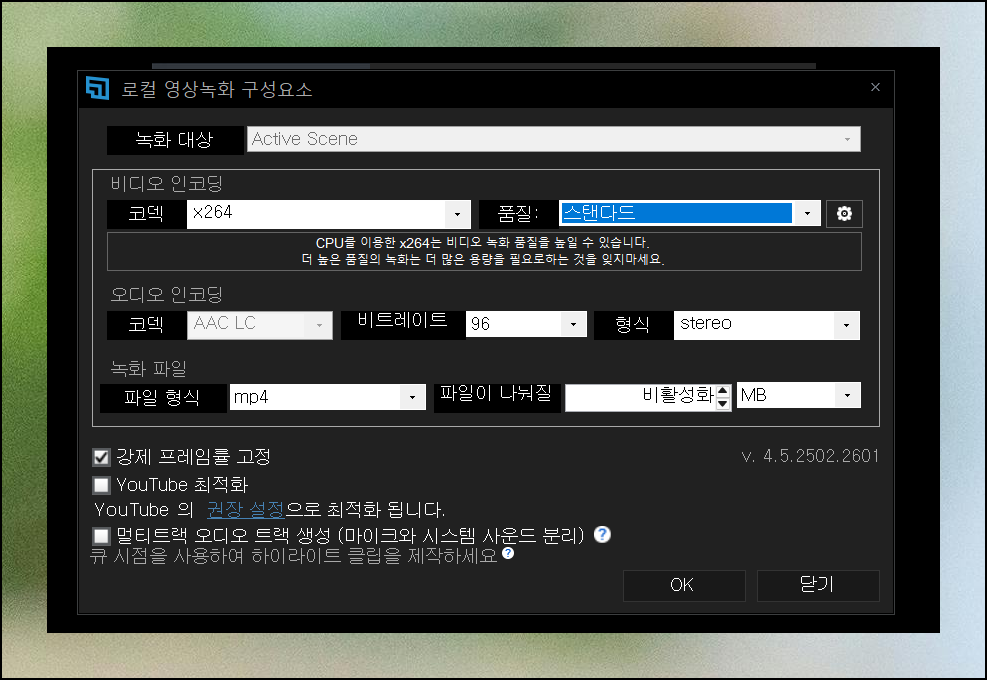987x680 pixels.
Task: Open the video quality advanced settings gear
Action: [843, 213]
